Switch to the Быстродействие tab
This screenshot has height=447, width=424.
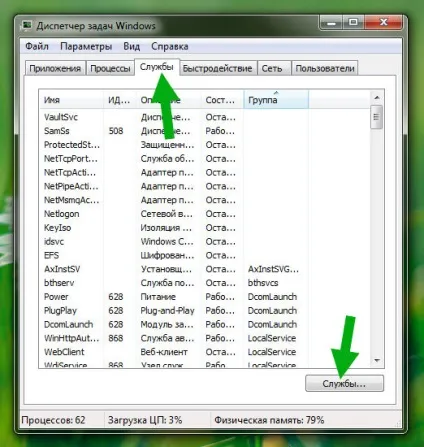(217, 68)
